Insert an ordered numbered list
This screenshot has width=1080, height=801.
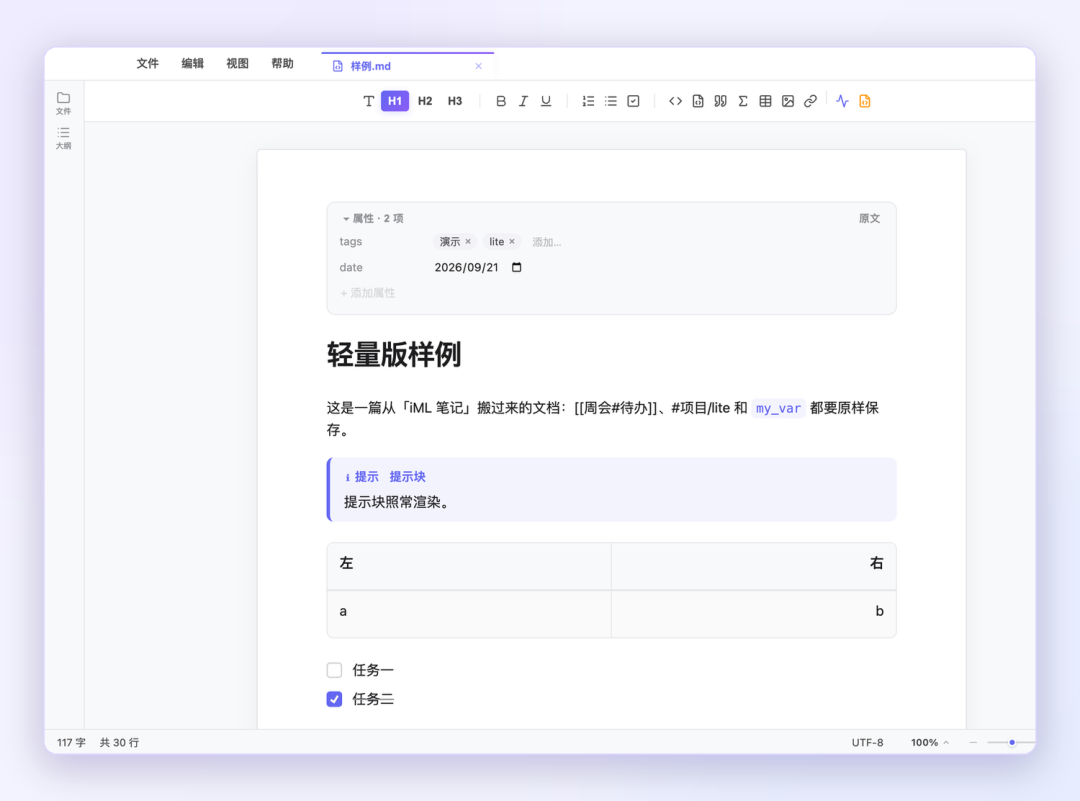coord(588,101)
